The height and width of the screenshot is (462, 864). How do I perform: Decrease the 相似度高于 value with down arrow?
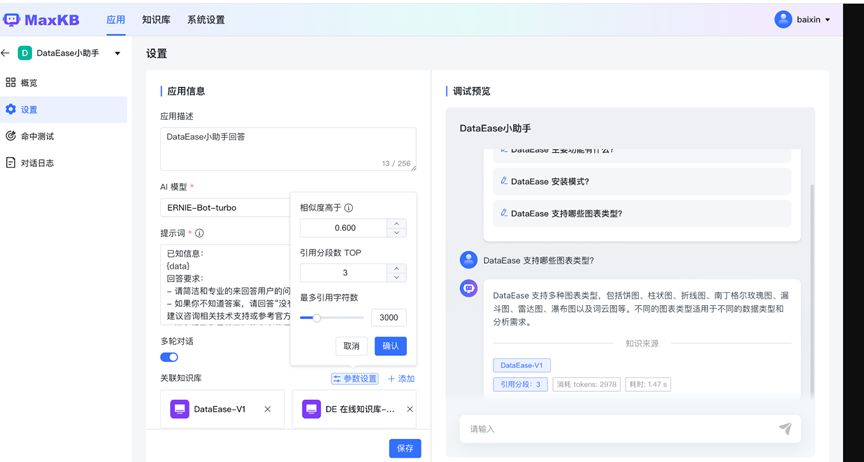pyautogui.click(x=397, y=233)
